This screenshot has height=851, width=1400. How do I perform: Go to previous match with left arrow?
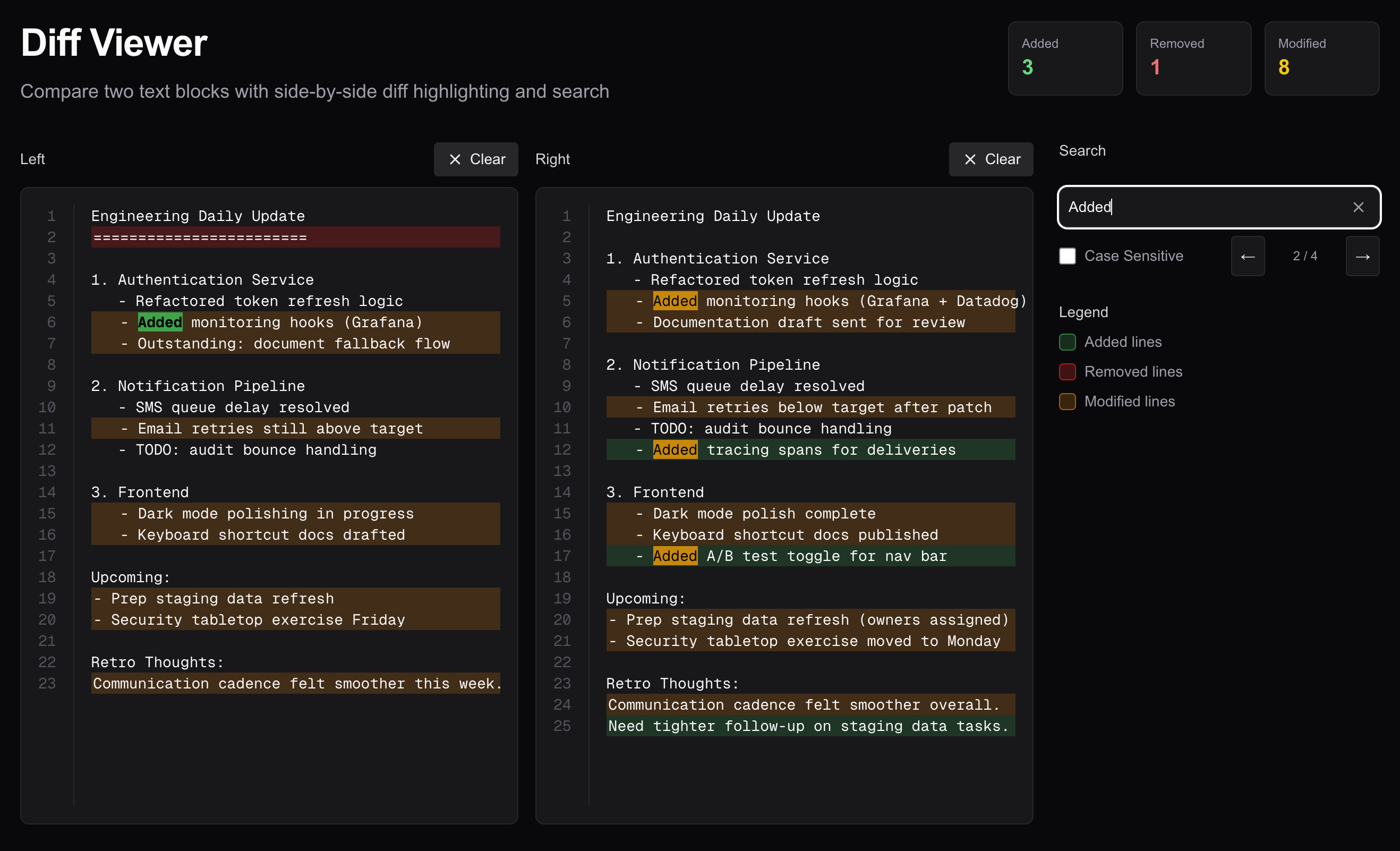coord(1248,257)
